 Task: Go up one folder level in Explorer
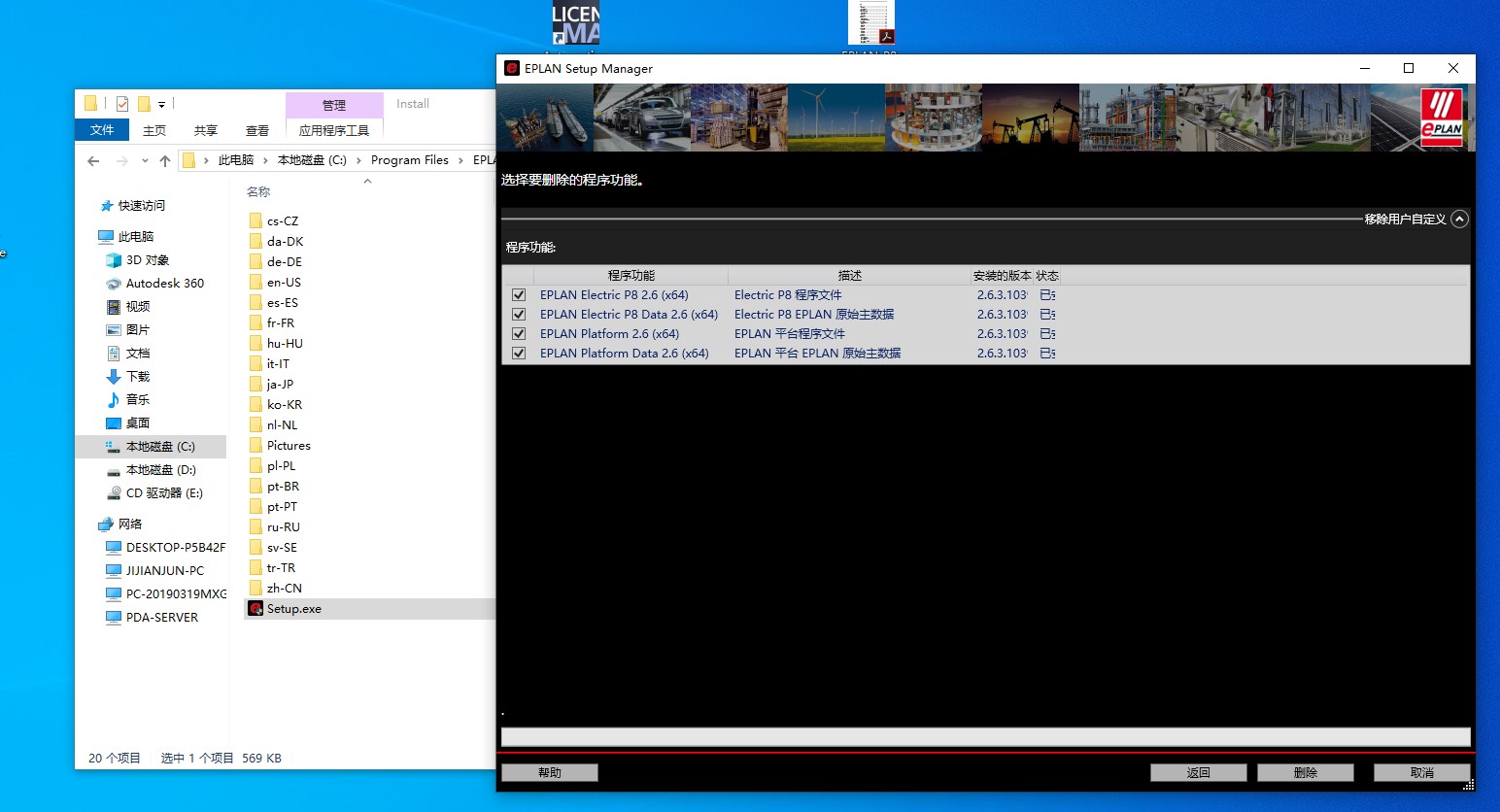coord(165,161)
